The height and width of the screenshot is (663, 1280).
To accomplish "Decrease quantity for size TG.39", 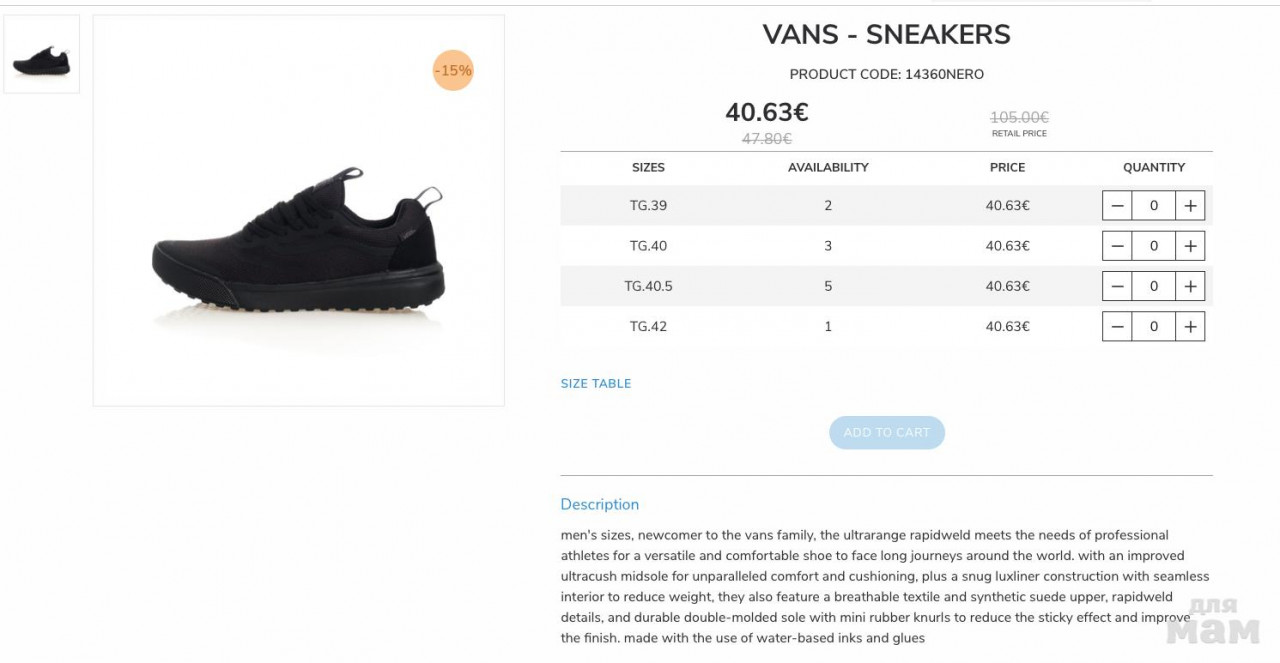I will click(x=1117, y=206).
